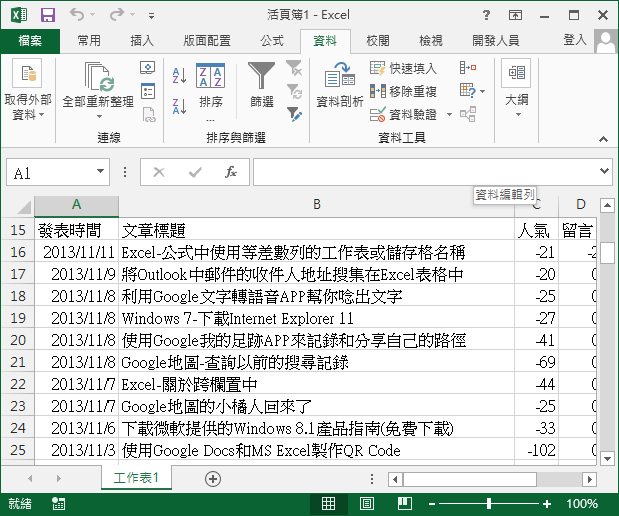Open ribbon display options
The height and width of the screenshot is (516, 619).
[x=515, y=15]
